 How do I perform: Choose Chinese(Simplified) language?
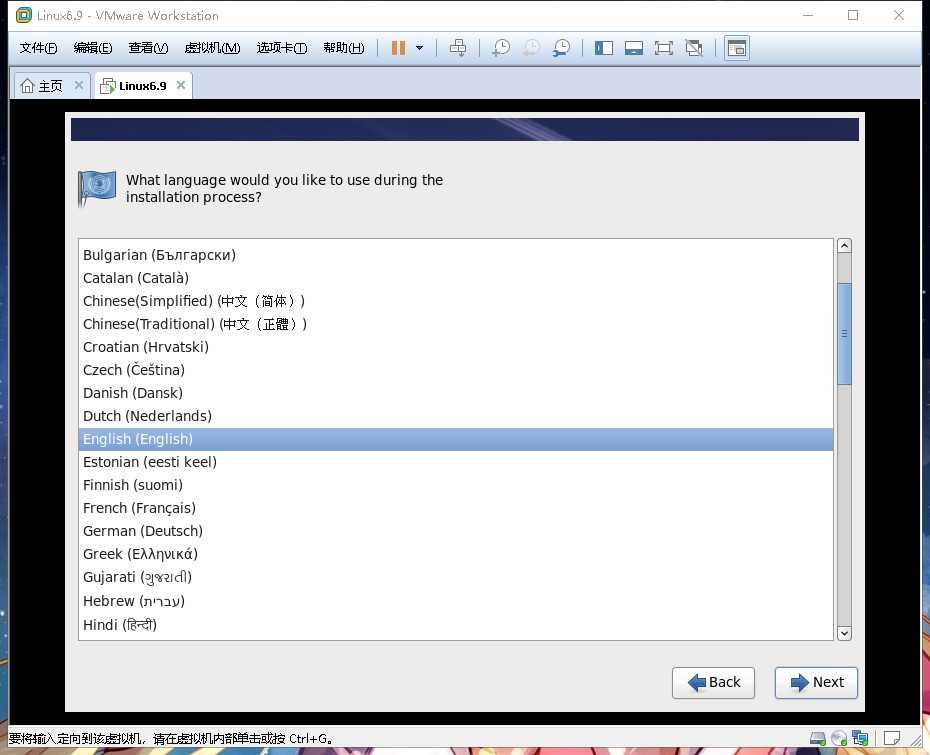click(456, 301)
